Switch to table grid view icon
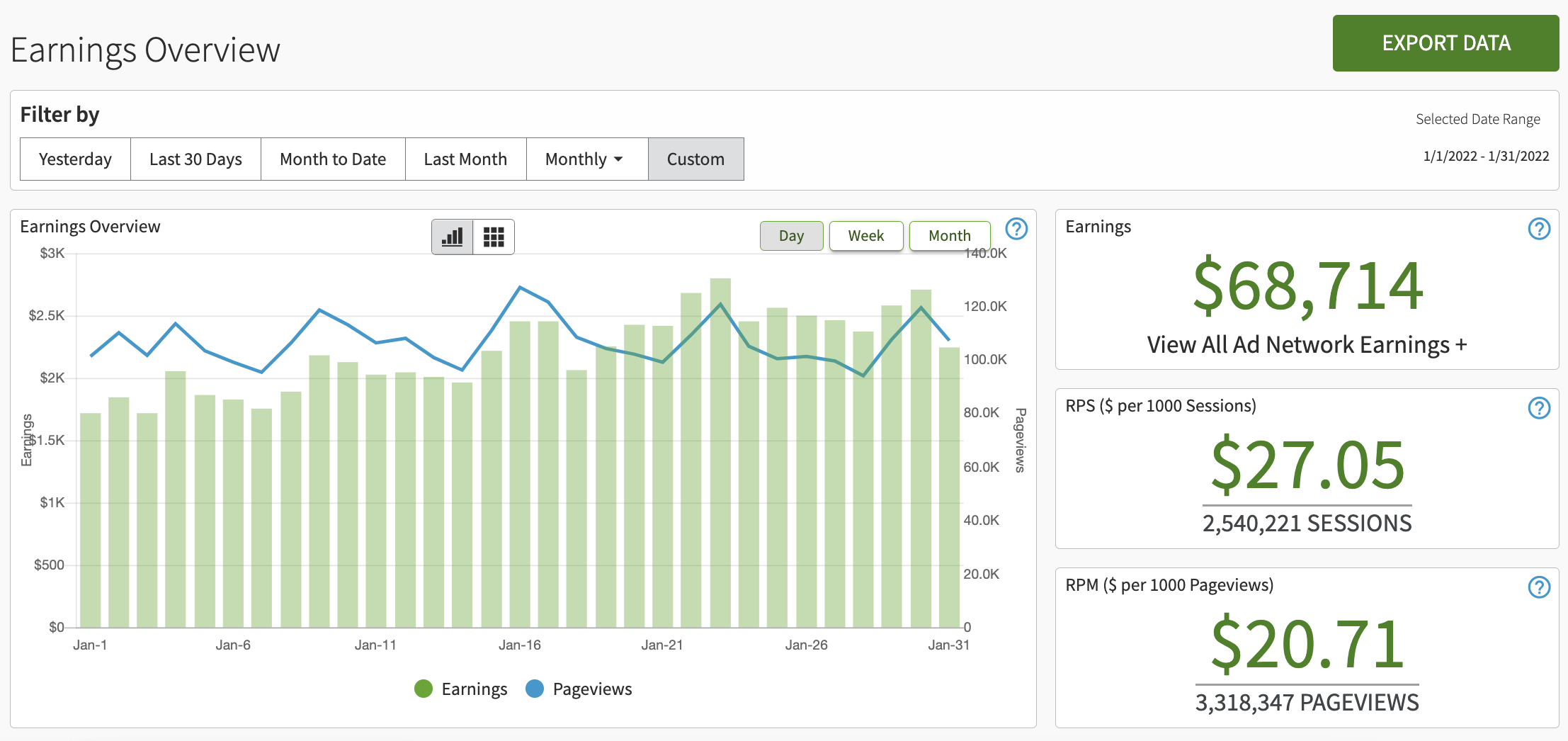1568x741 pixels. tap(494, 237)
